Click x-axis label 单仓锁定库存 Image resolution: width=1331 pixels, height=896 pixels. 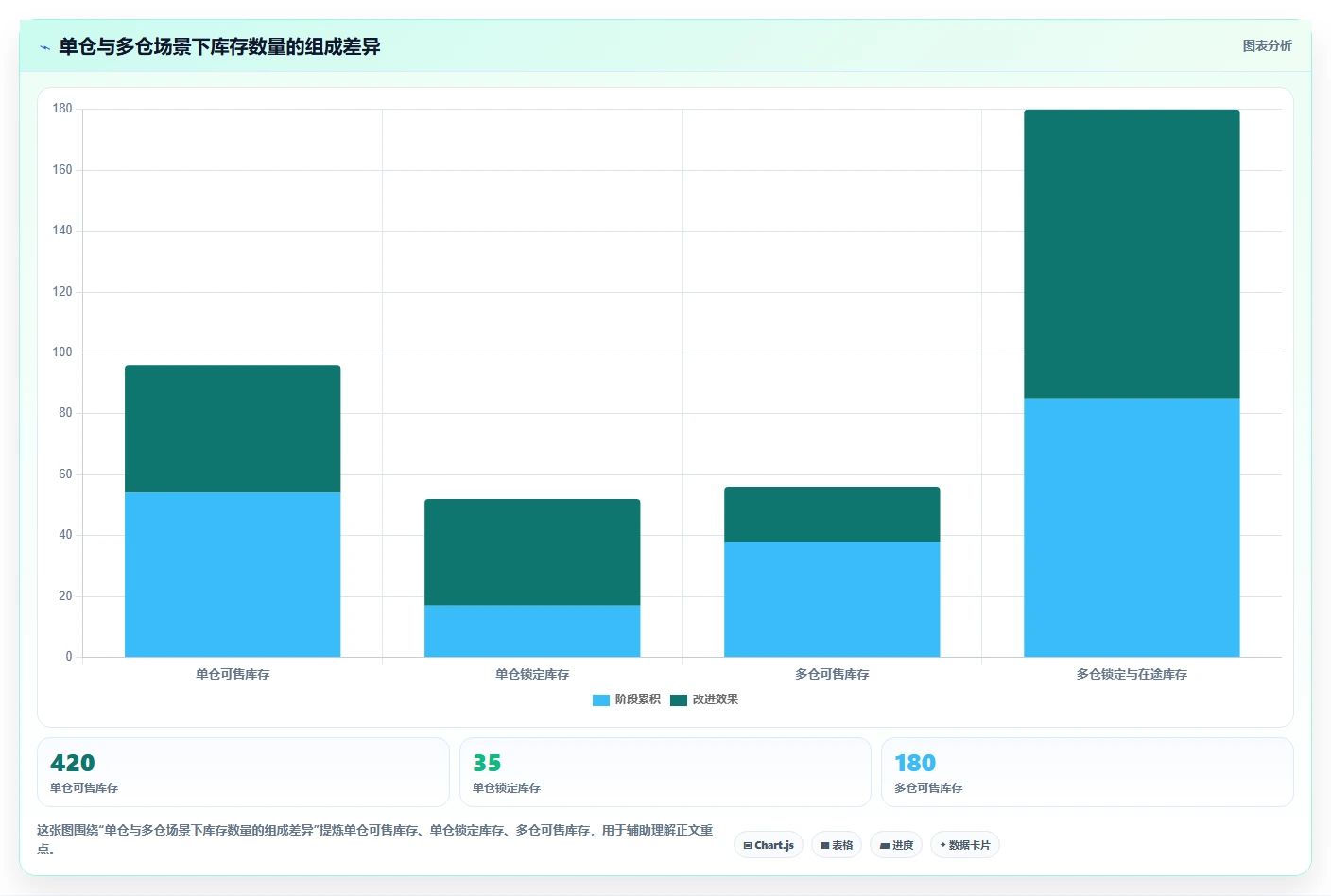pos(532,674)
